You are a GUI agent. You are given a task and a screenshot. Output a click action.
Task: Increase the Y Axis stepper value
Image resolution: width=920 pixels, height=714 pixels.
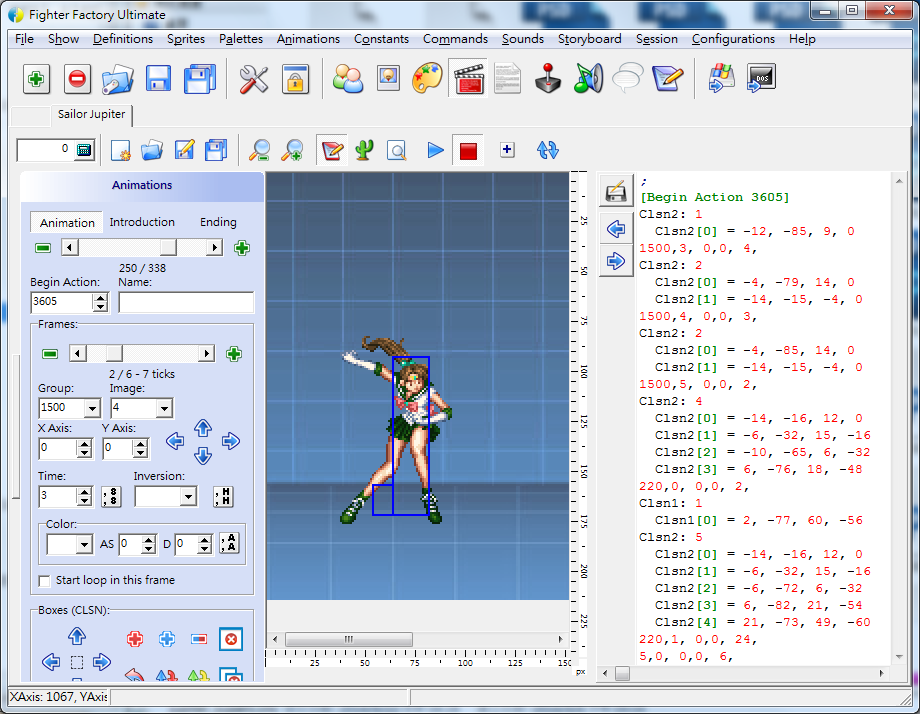pos(140,444)
